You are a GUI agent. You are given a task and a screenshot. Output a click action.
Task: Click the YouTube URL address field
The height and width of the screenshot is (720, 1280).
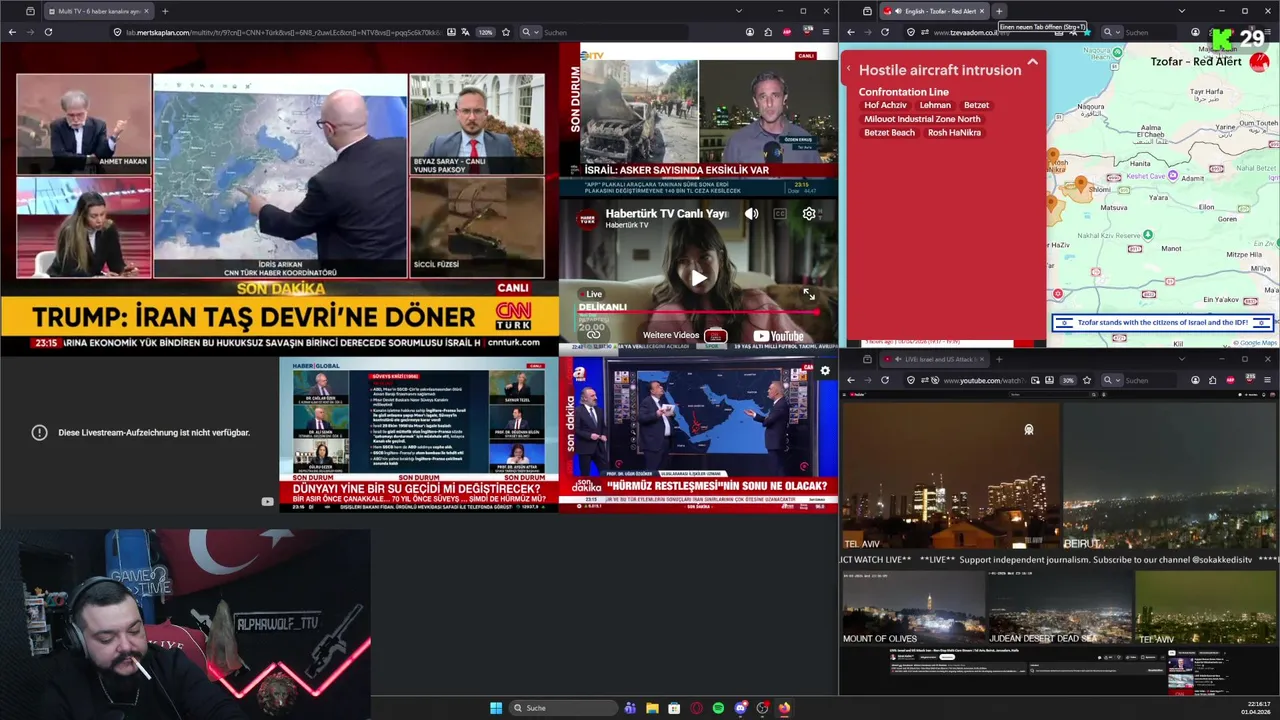pos(984,380)
